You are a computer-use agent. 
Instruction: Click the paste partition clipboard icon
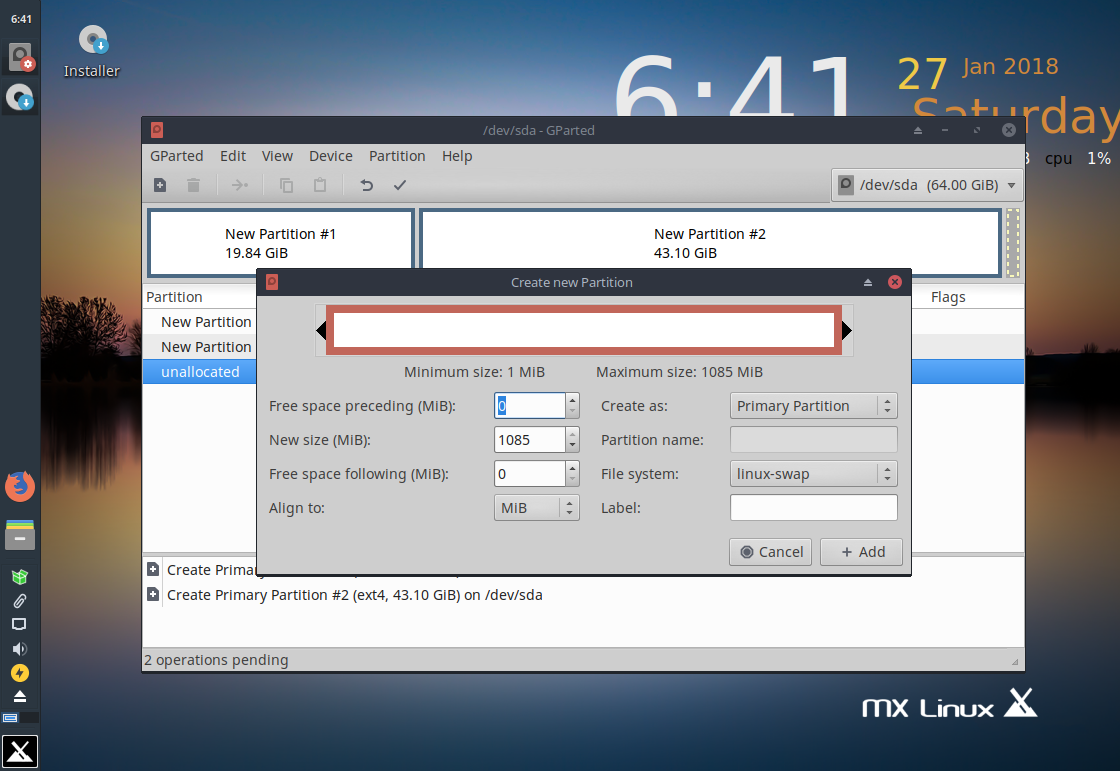(320, 185)
